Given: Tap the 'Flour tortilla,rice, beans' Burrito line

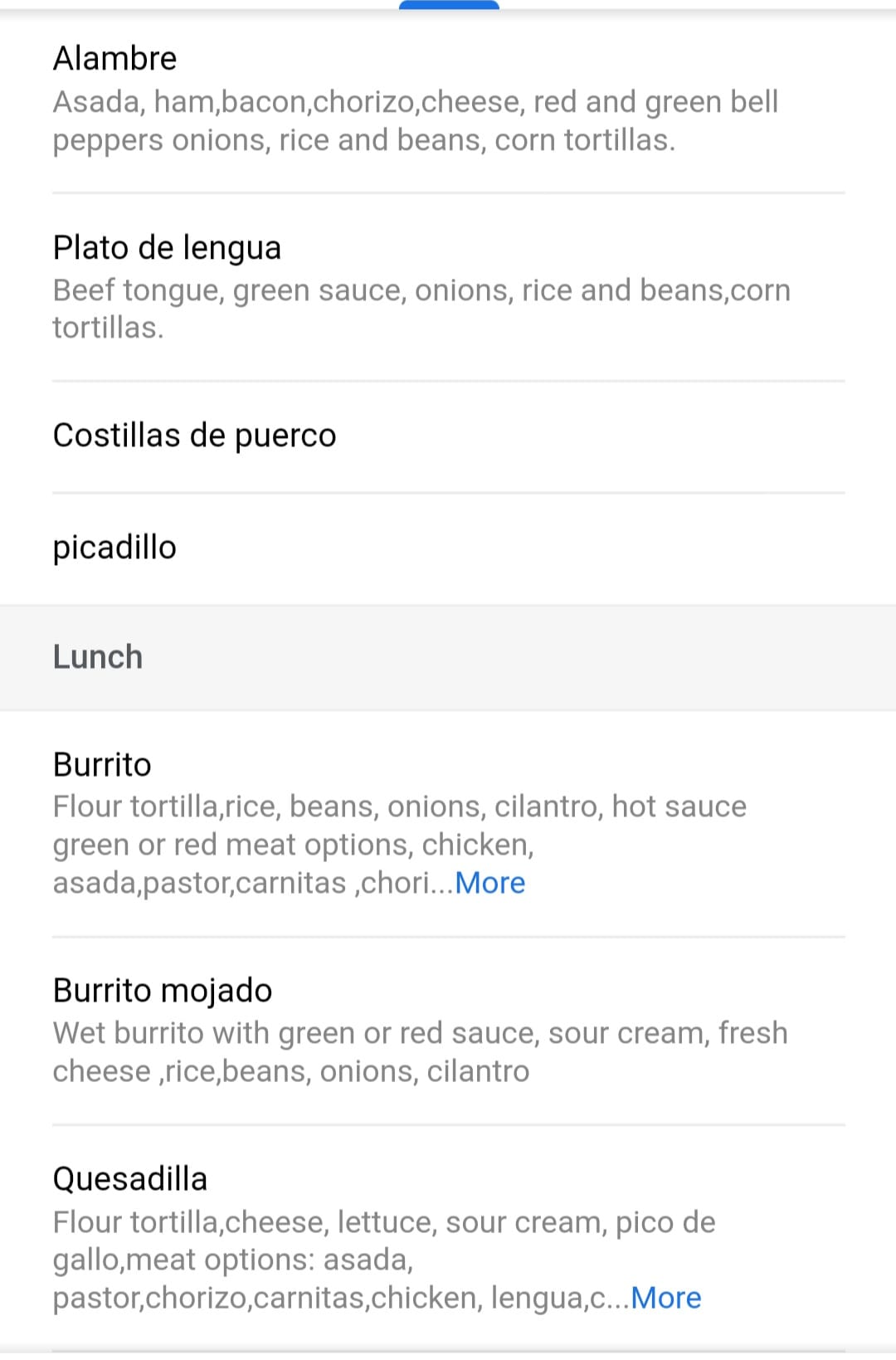Looking at the screenshot, I should 399,807.
